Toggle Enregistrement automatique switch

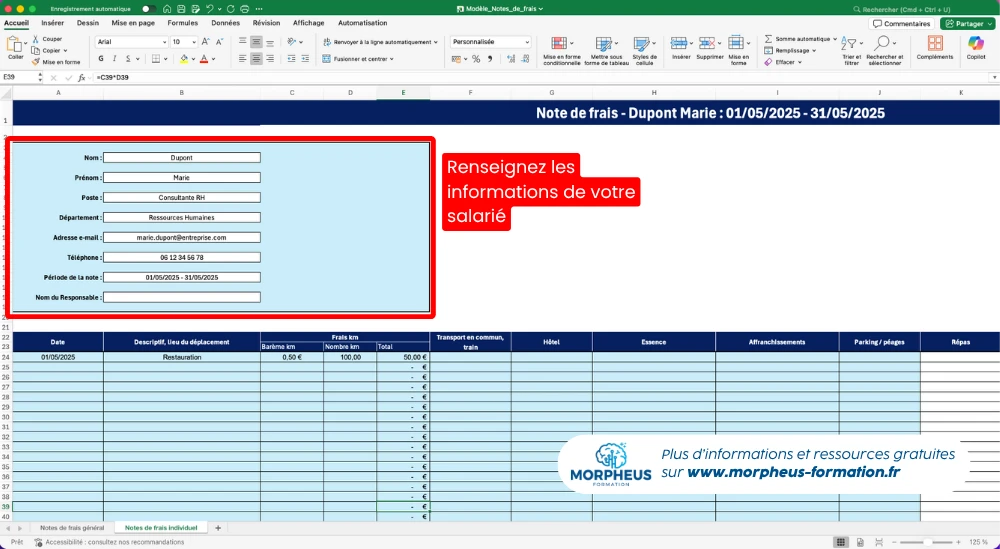(x=148, y=9)
